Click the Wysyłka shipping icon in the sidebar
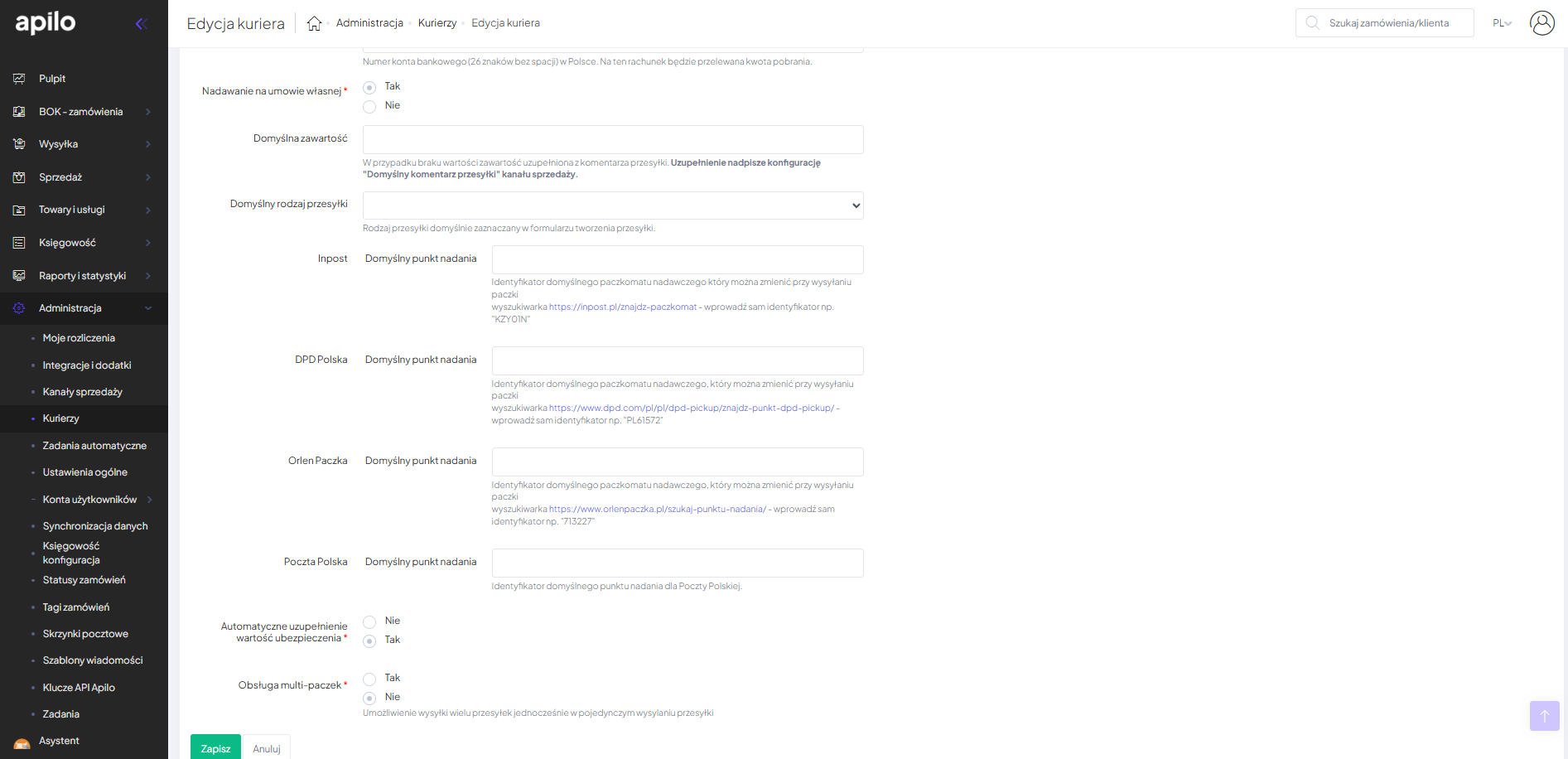 coord(19,144)
